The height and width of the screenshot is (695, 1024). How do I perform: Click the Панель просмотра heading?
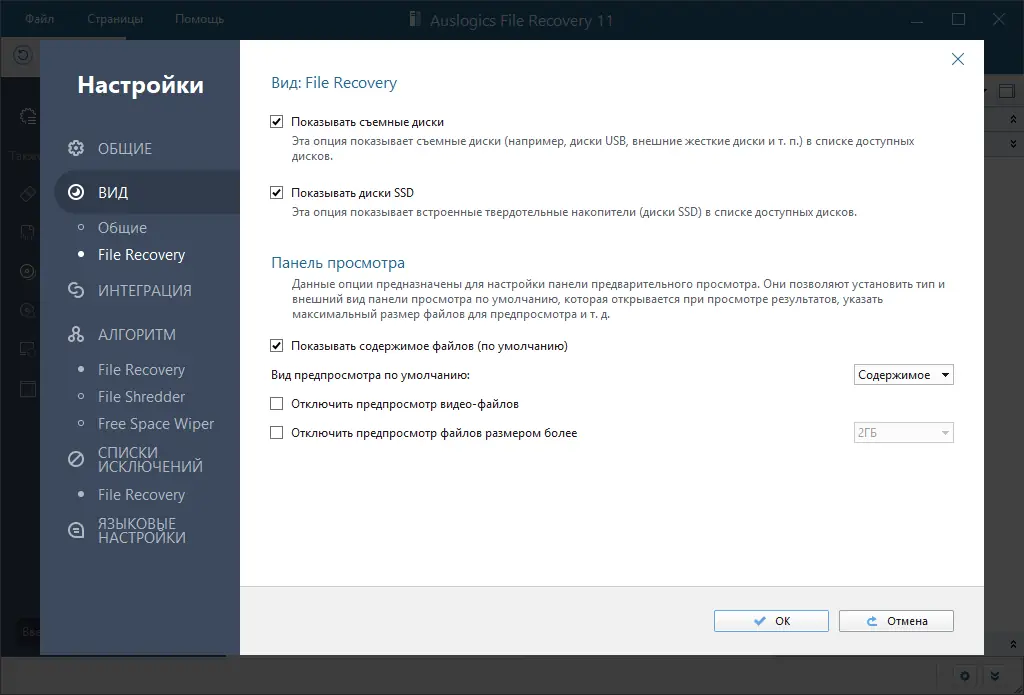pos(338,263)
